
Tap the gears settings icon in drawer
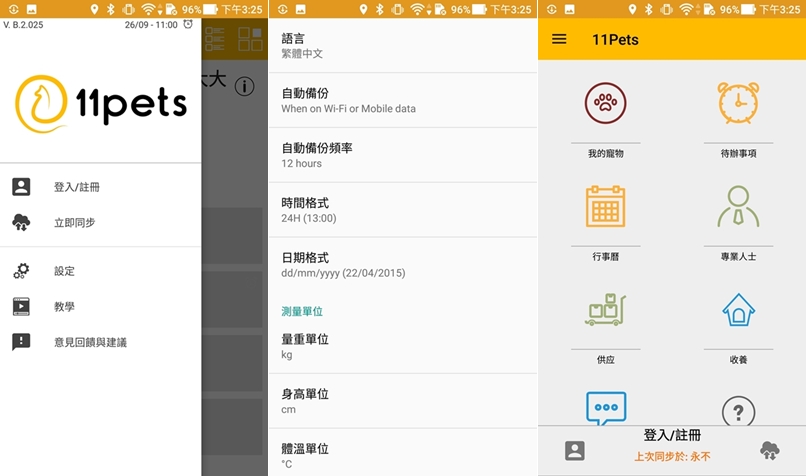(x=21, y=271)
